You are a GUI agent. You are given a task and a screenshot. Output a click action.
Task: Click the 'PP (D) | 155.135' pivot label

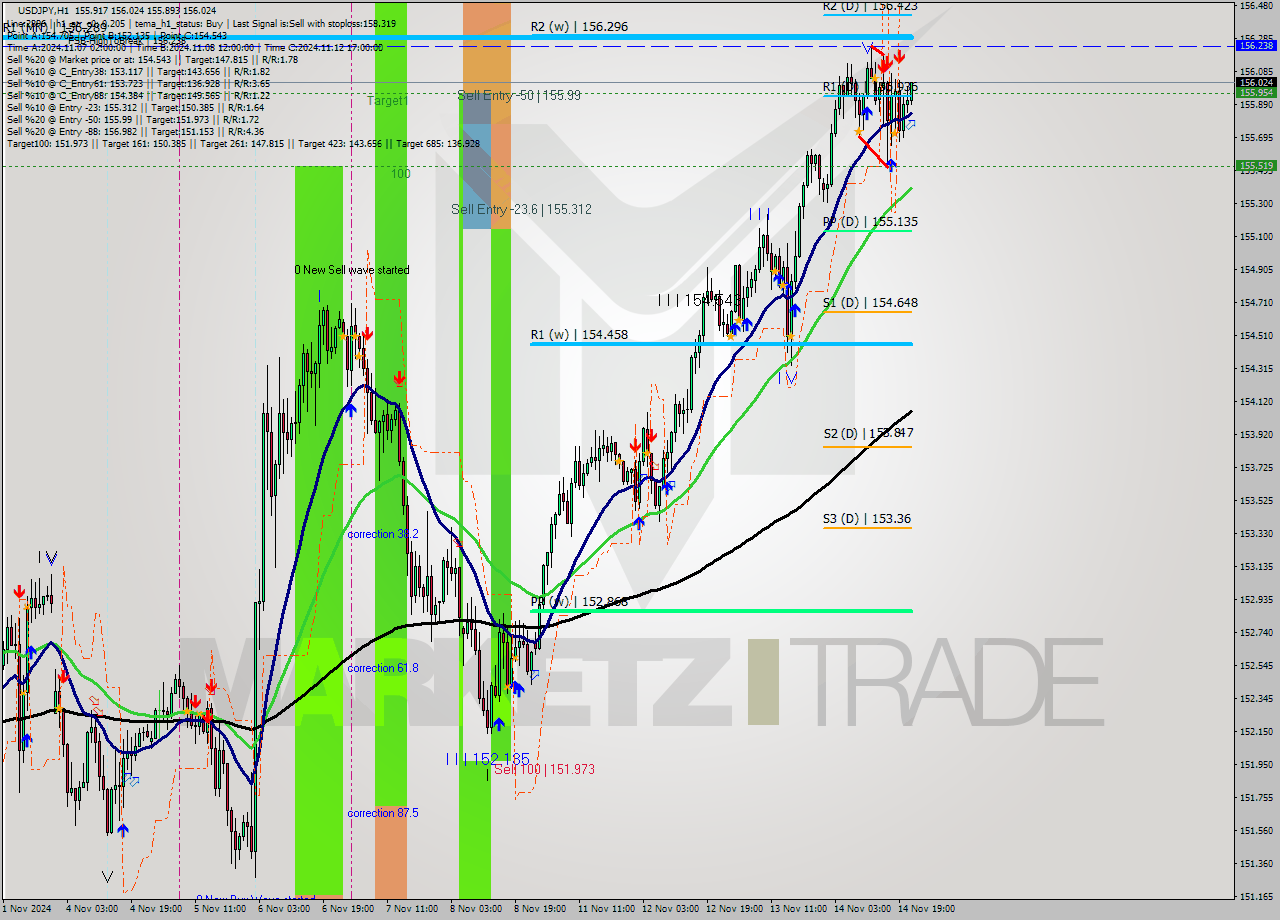[870, 222]
